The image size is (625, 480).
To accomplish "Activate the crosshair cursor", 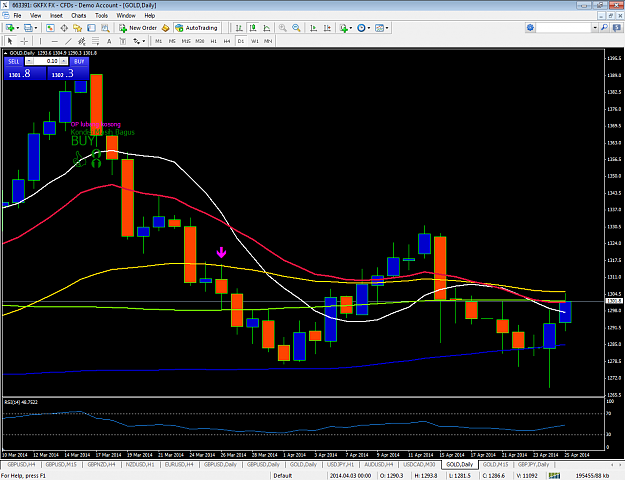I will click(x=24, y=41).
